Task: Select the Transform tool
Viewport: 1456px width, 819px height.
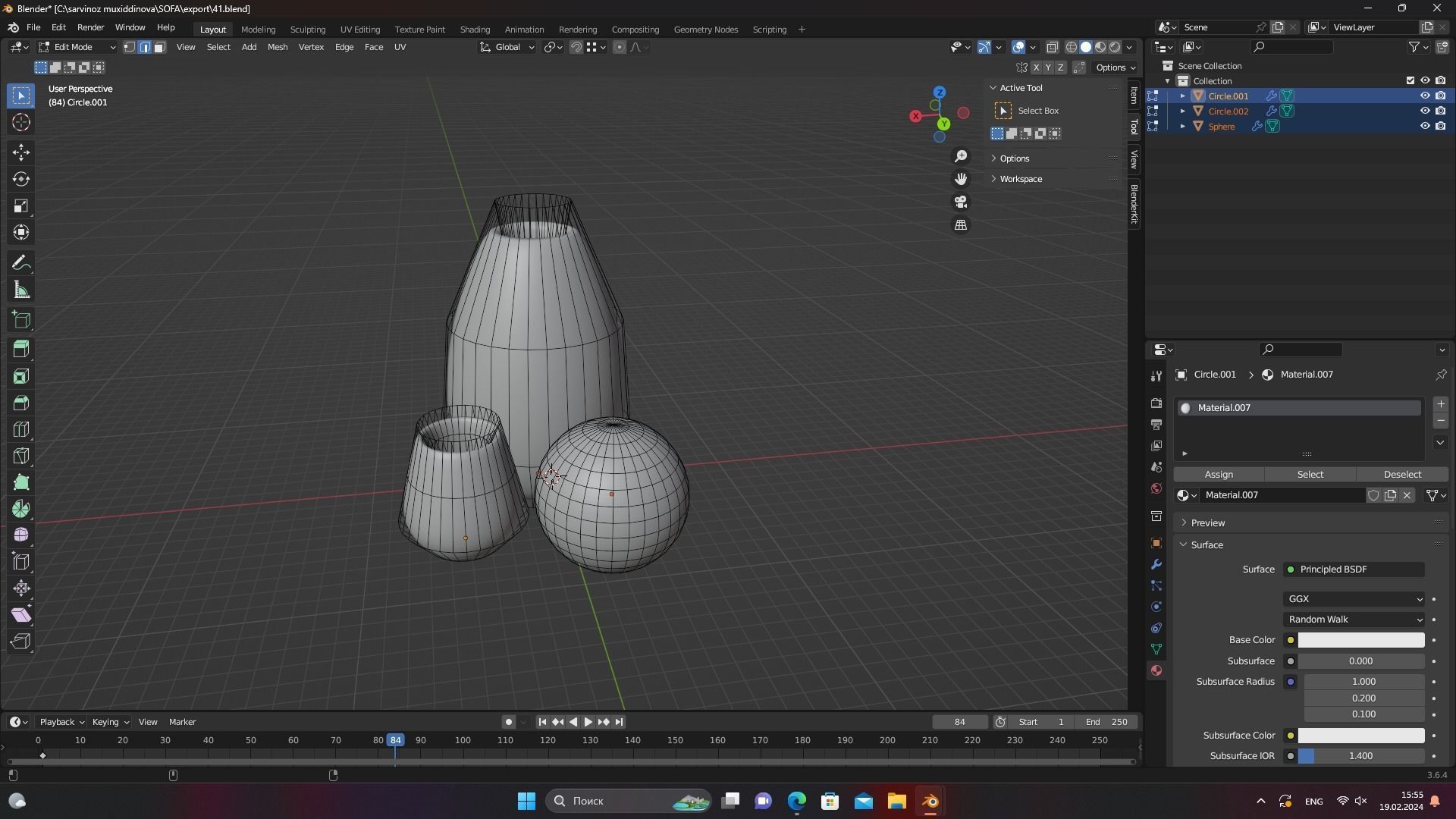Action: pos(21,232)
